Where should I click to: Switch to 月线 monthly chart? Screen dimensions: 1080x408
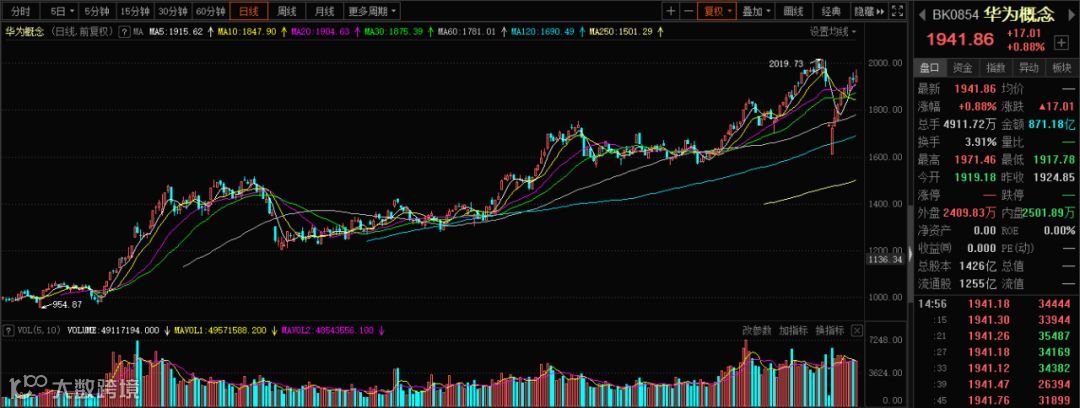point(324,11)
